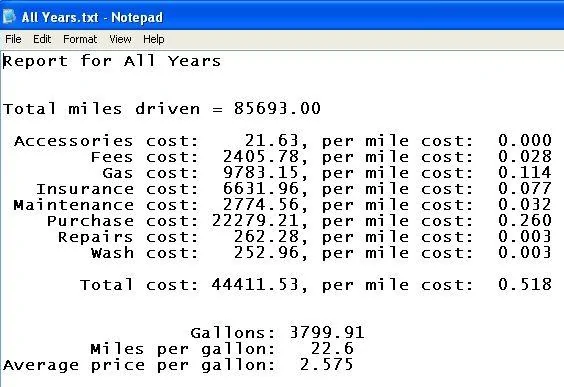Viewport: 564px width, 387px height.
Task: Click the Insurance per mile cost 0.077
Action: coord(525,188)
